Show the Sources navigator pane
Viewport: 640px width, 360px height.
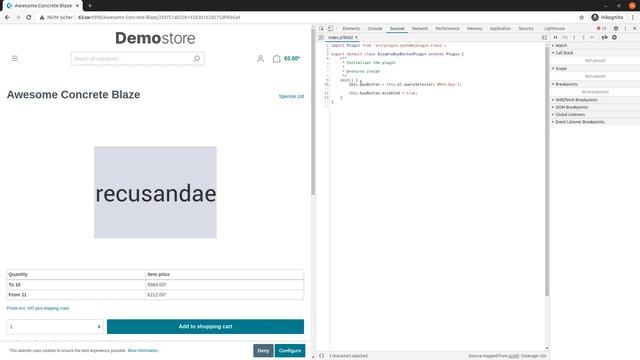point(321,37)
